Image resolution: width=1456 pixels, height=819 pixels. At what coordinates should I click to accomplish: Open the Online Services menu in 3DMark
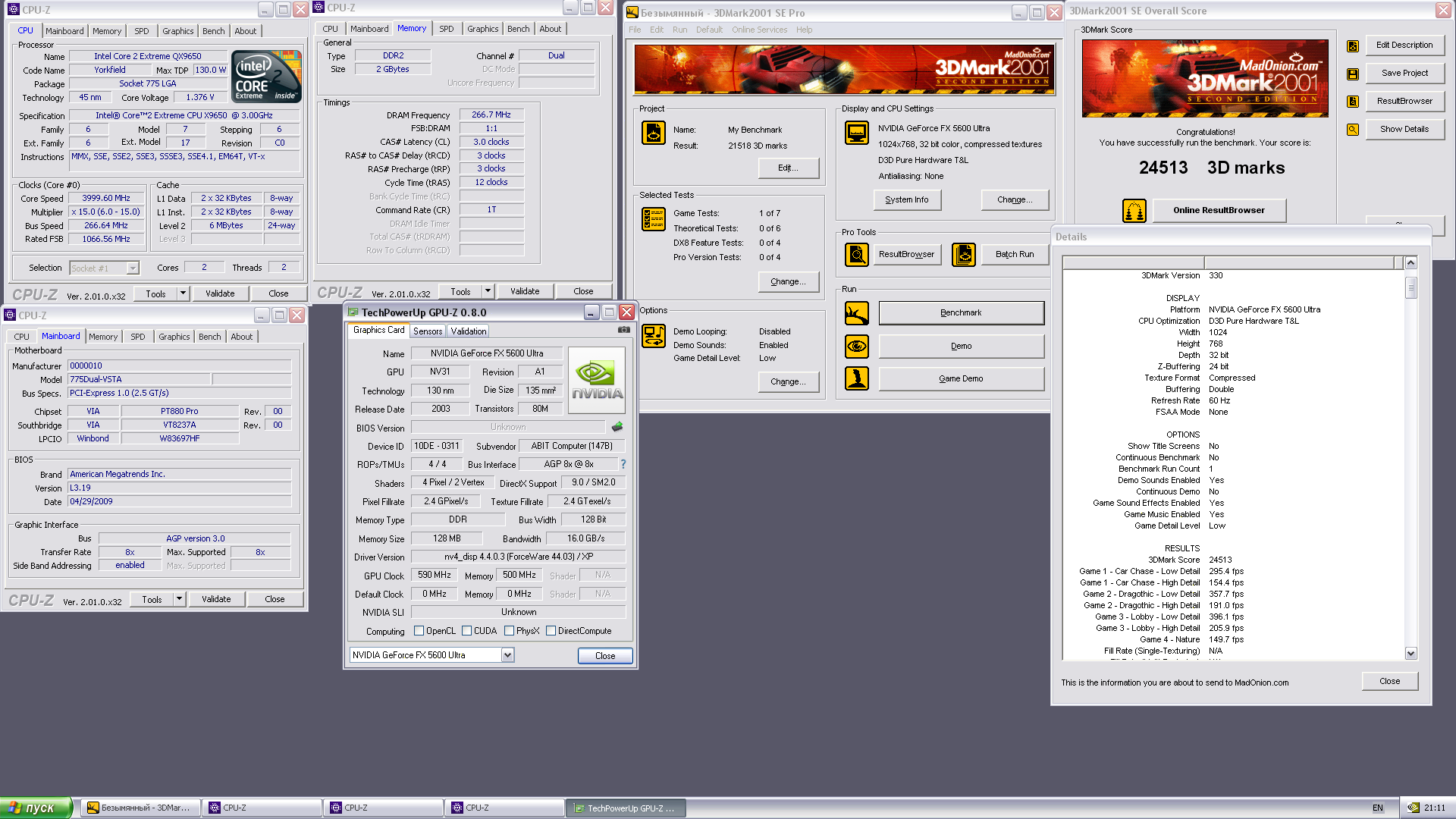[x=759, y=30]
